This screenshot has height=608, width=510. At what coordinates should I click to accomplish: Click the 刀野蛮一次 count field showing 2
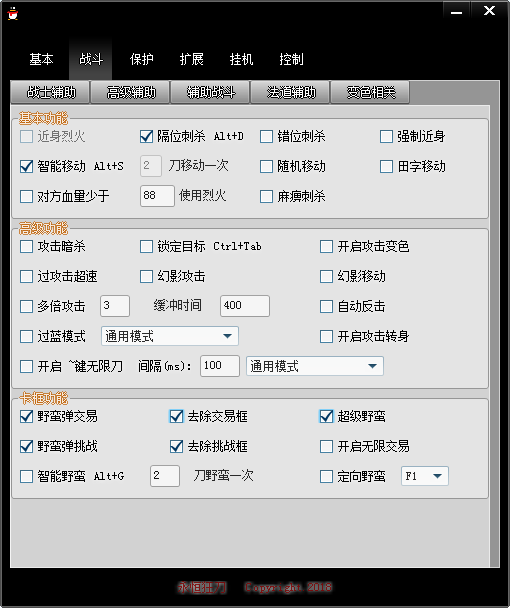(x=165, y=476)
